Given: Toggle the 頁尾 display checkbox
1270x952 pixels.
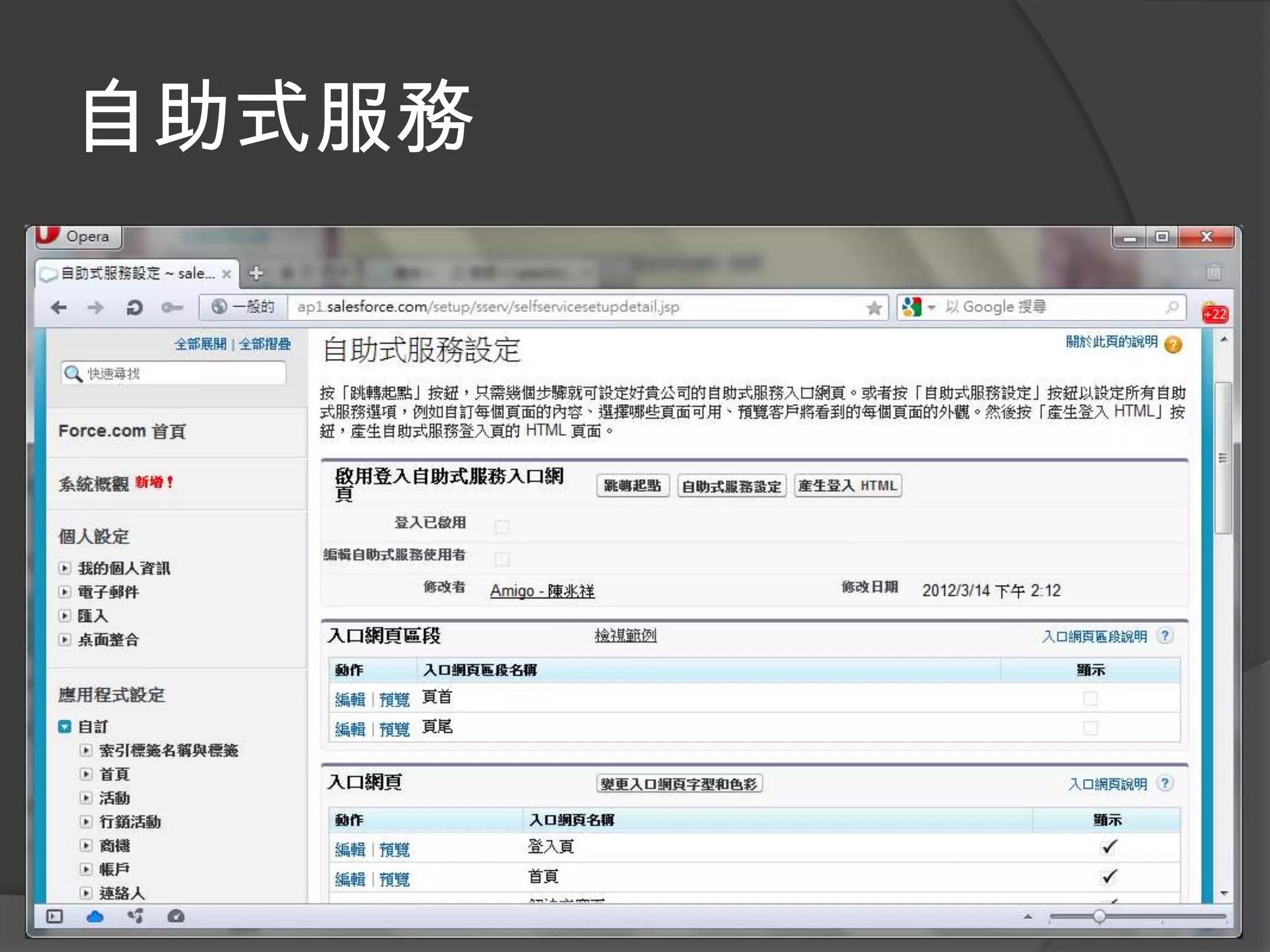Looking at the screenshot, I should (1090, 728).
